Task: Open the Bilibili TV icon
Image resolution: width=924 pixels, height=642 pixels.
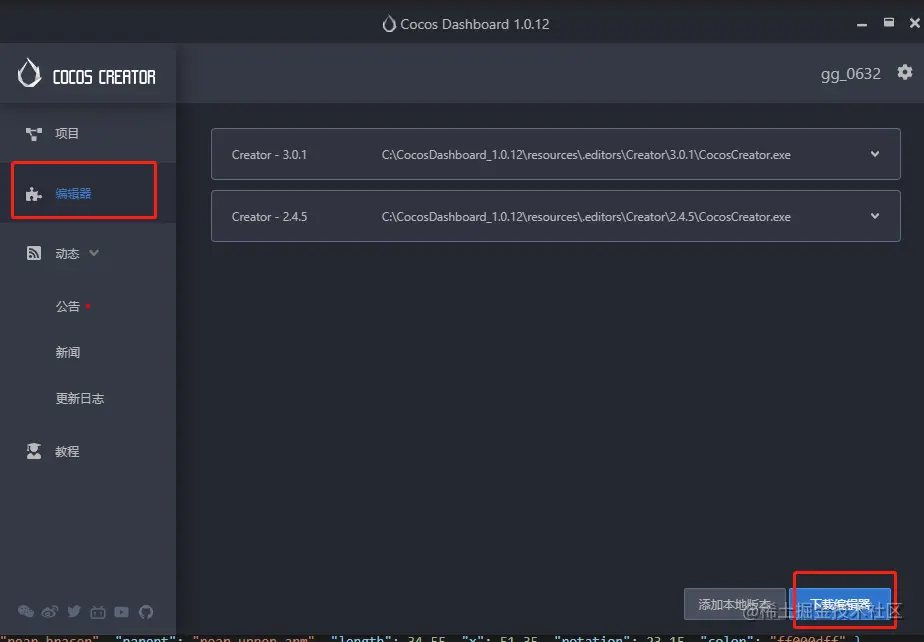Action: (x=98, y=612)
